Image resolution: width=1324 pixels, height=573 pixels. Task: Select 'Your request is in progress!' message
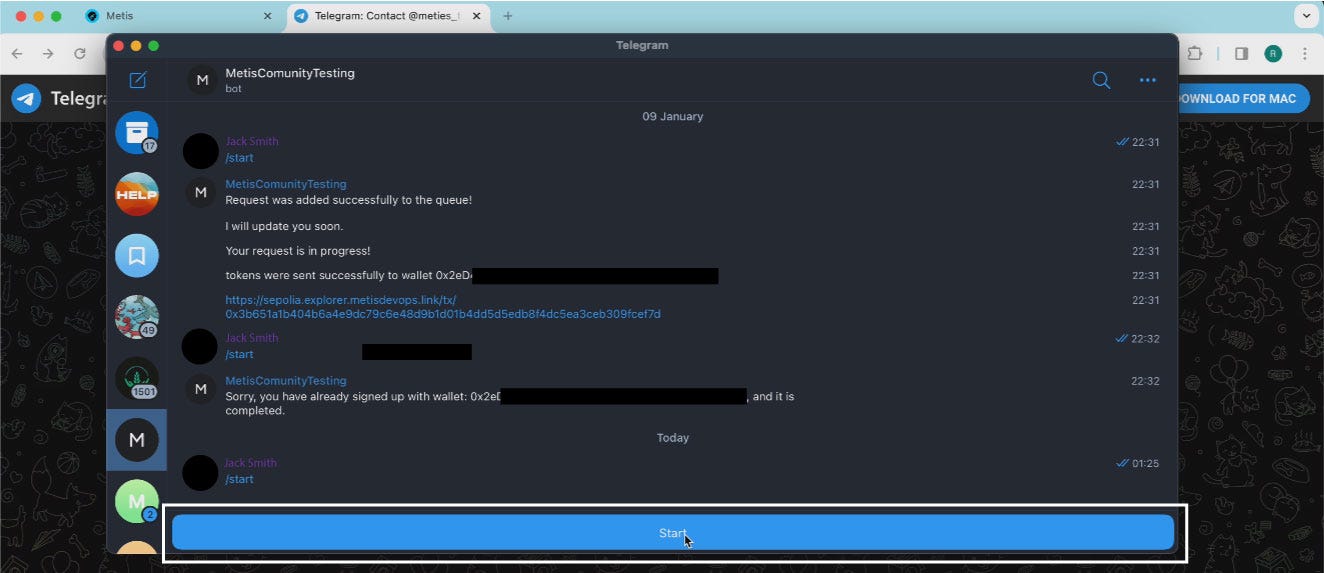click(298, 251)
